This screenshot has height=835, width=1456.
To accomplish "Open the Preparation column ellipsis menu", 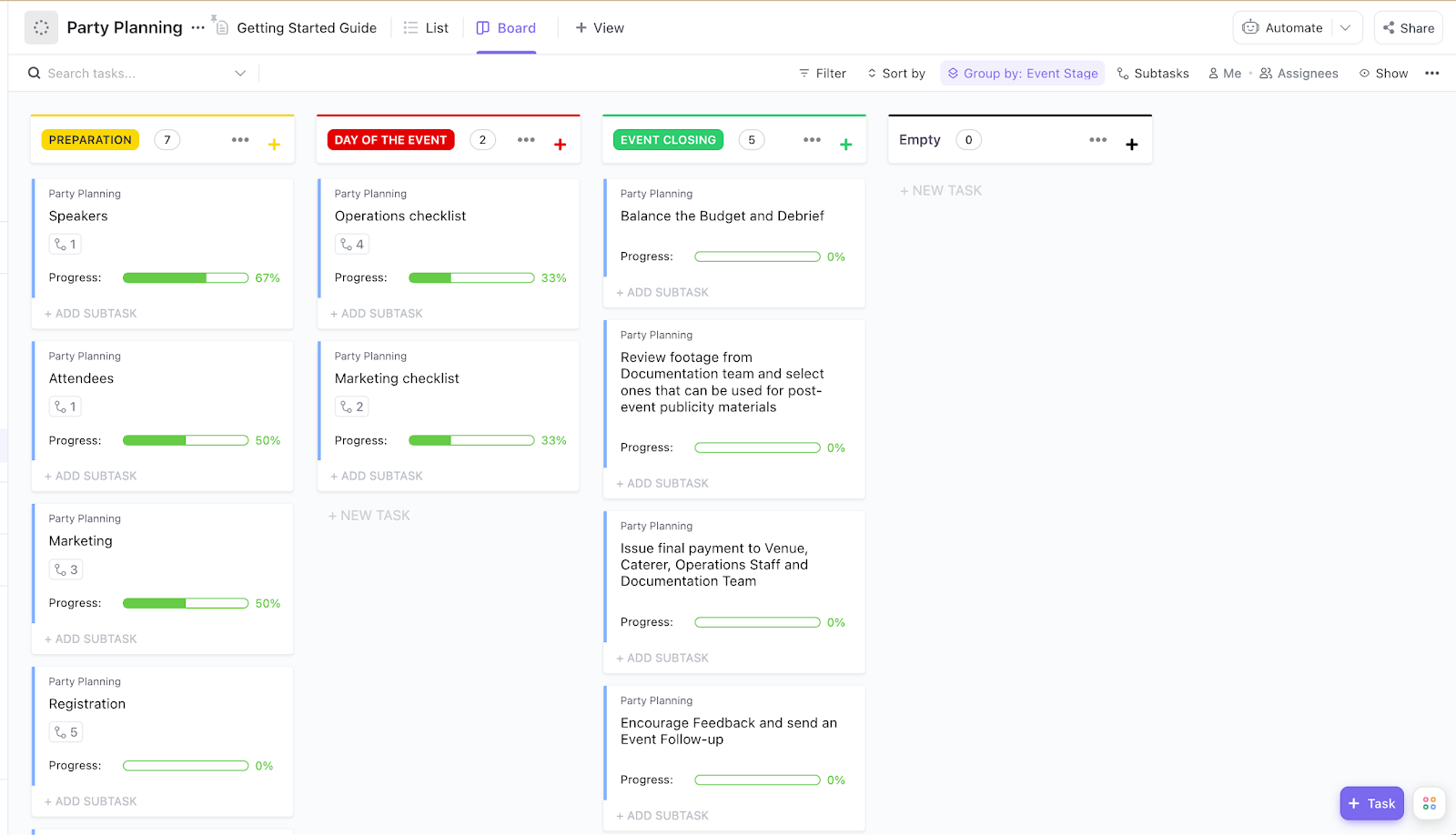I will coord(240,140).
